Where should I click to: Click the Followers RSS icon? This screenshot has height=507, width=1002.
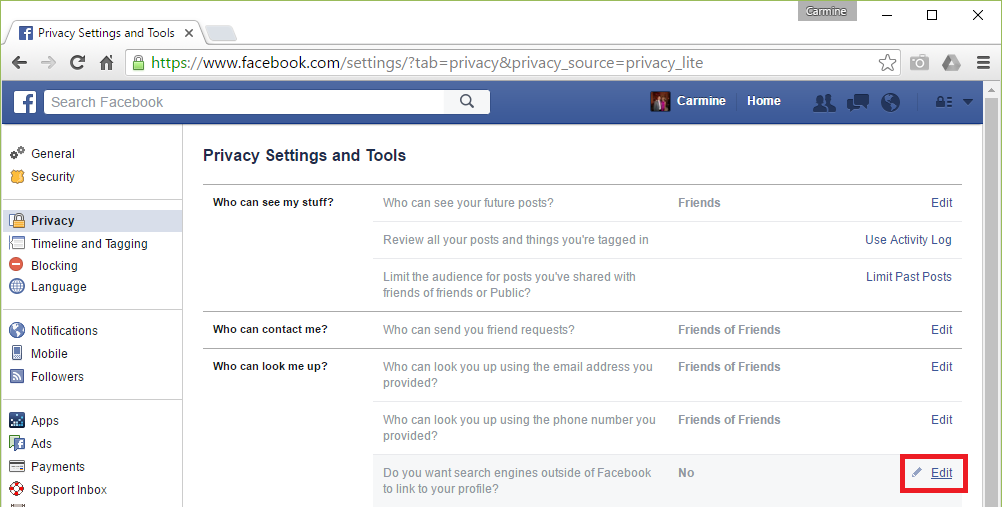(17, 376)
